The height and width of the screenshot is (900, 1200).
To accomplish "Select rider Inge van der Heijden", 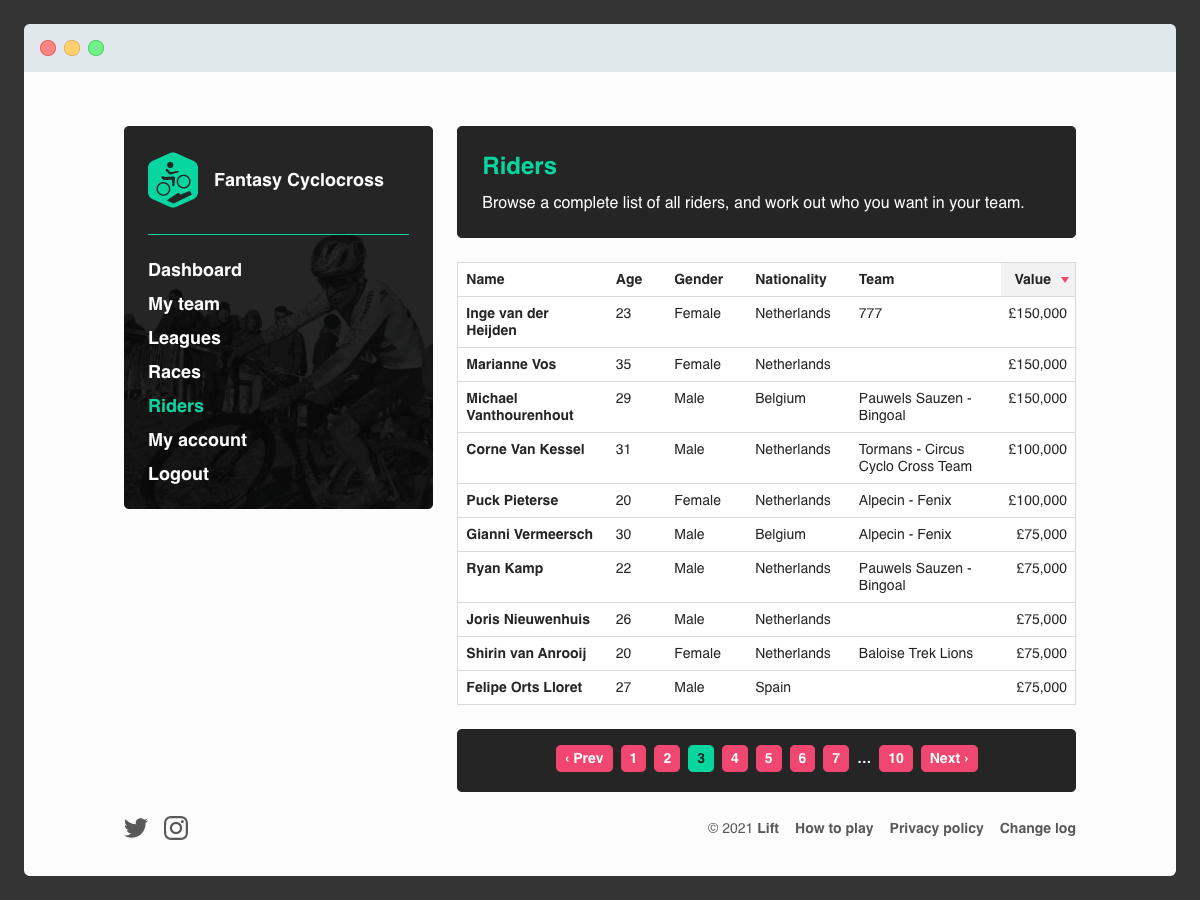I will point(507,322).
